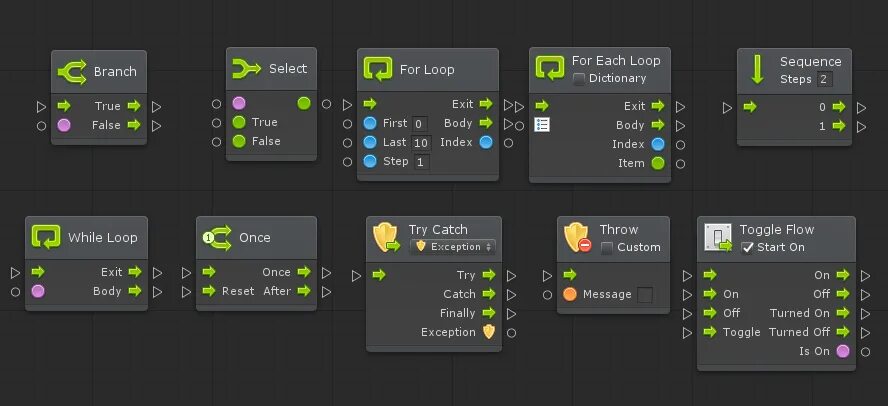
Task: Click the For Each Loop collection list port
Action: click(542, 125)
